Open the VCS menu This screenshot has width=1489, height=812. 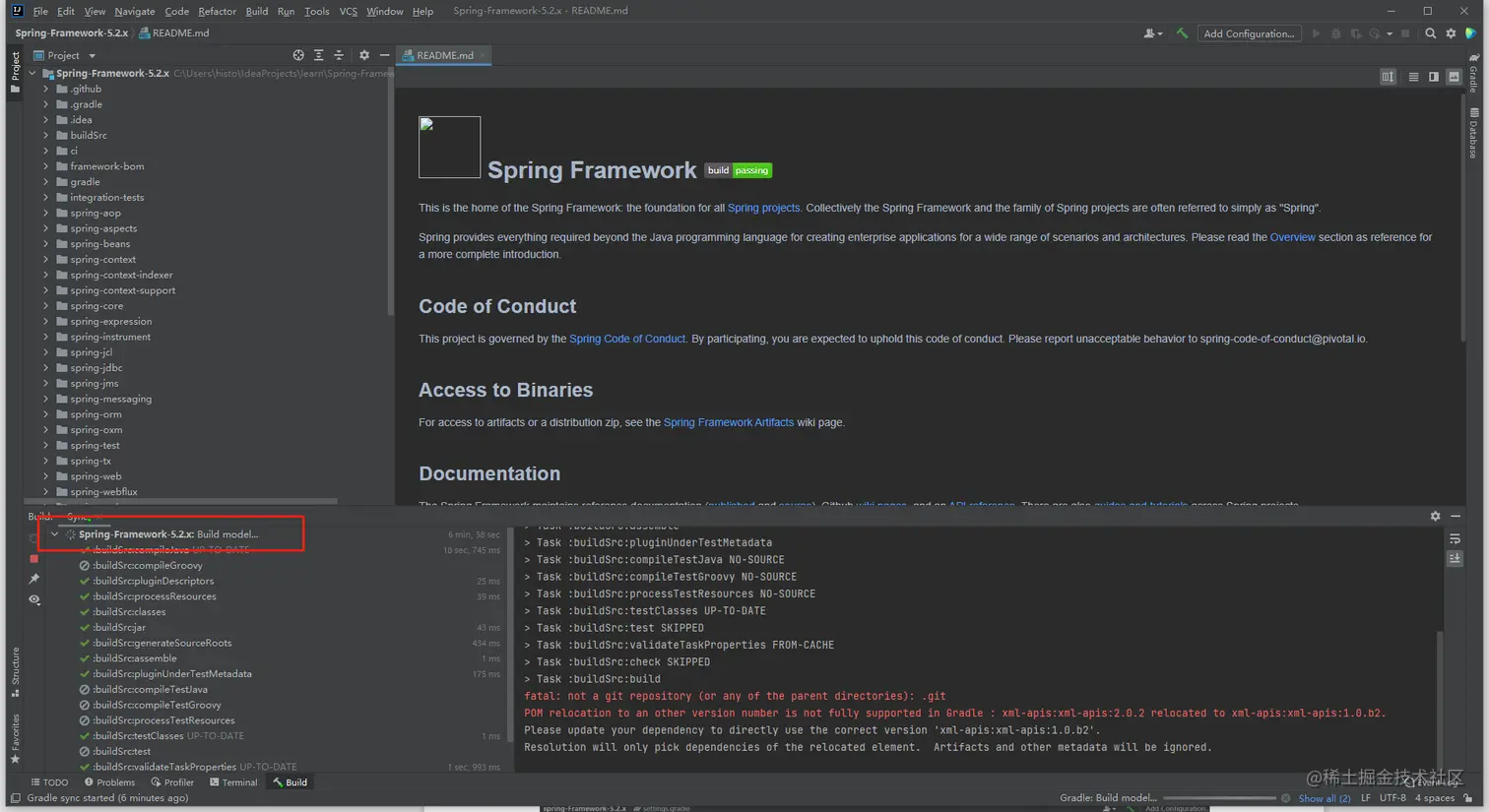349,11
